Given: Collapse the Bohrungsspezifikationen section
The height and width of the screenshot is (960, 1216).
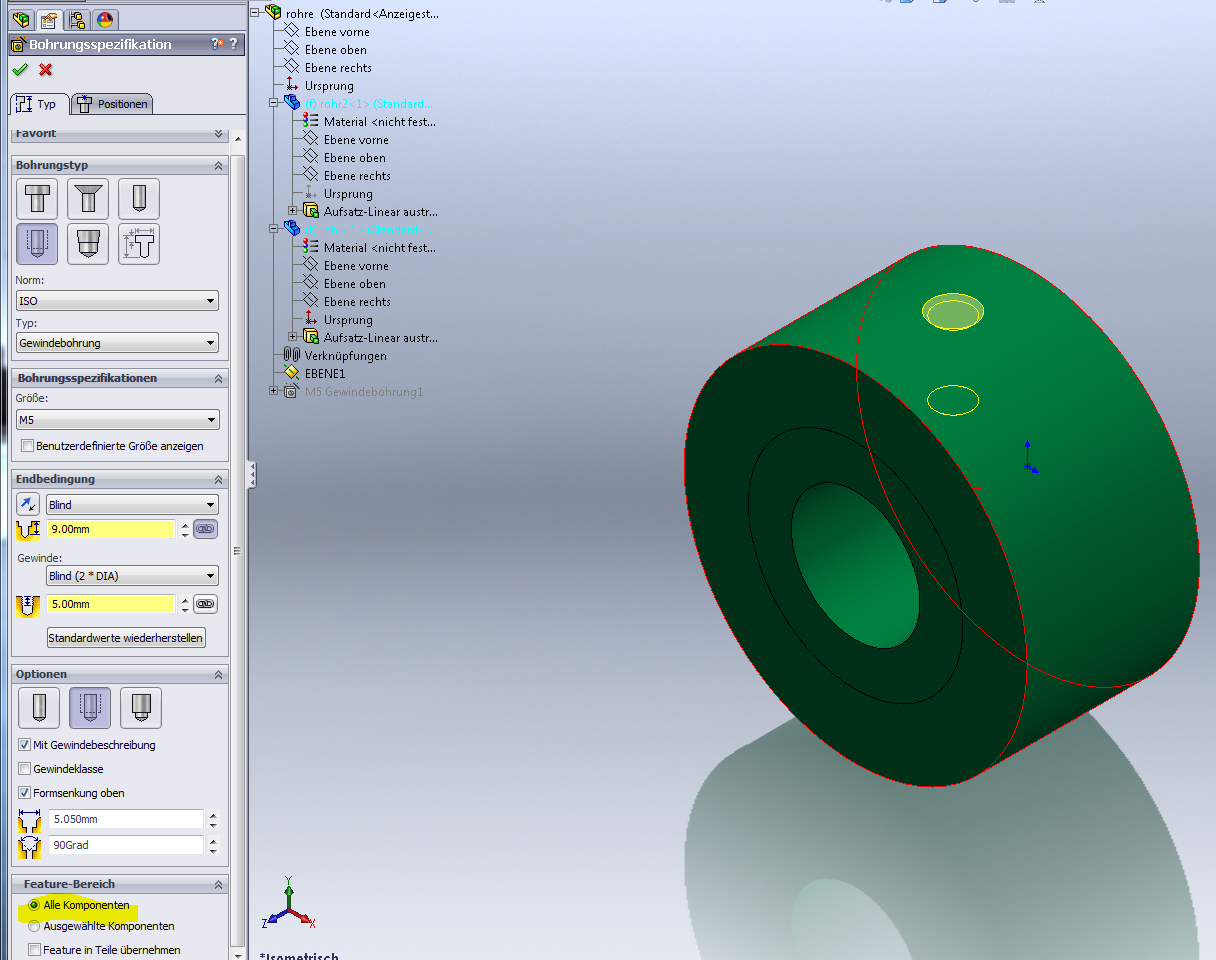Looking at the screenshot, I should coord(218,379).
